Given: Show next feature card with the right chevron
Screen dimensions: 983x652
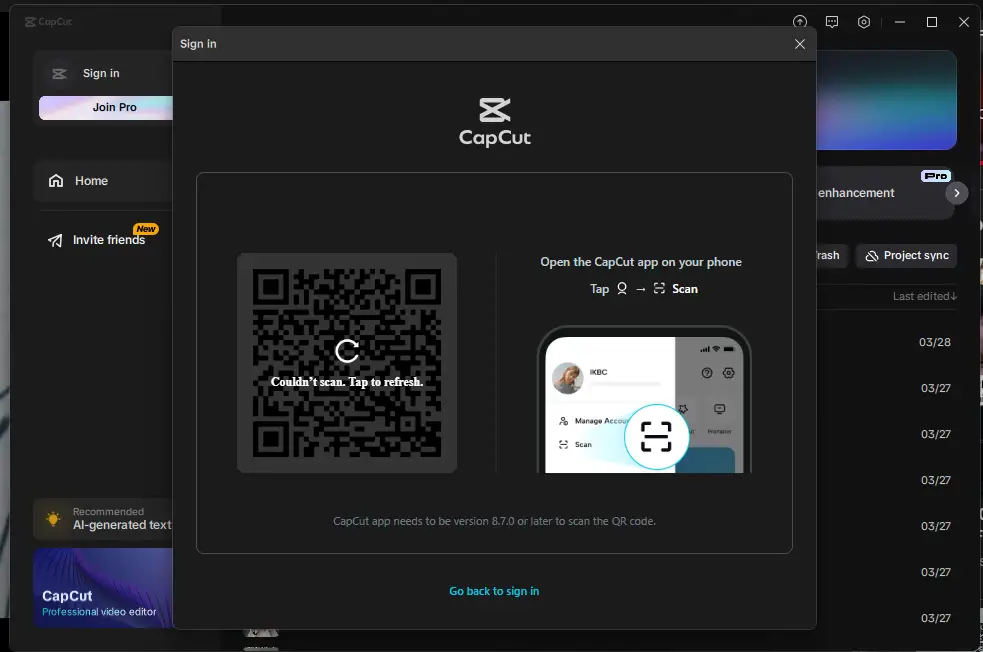Looking at the screenshot, I should 957,193.
